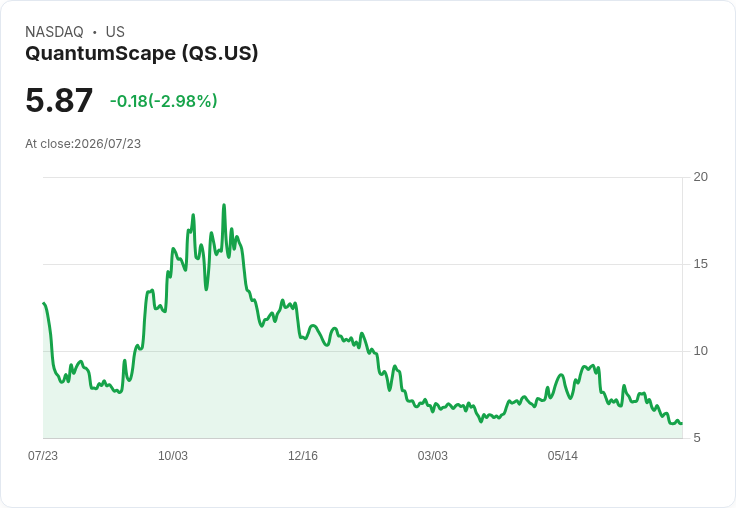Click the 5.87 price value
736x508 pixels.
coord(59,100)
